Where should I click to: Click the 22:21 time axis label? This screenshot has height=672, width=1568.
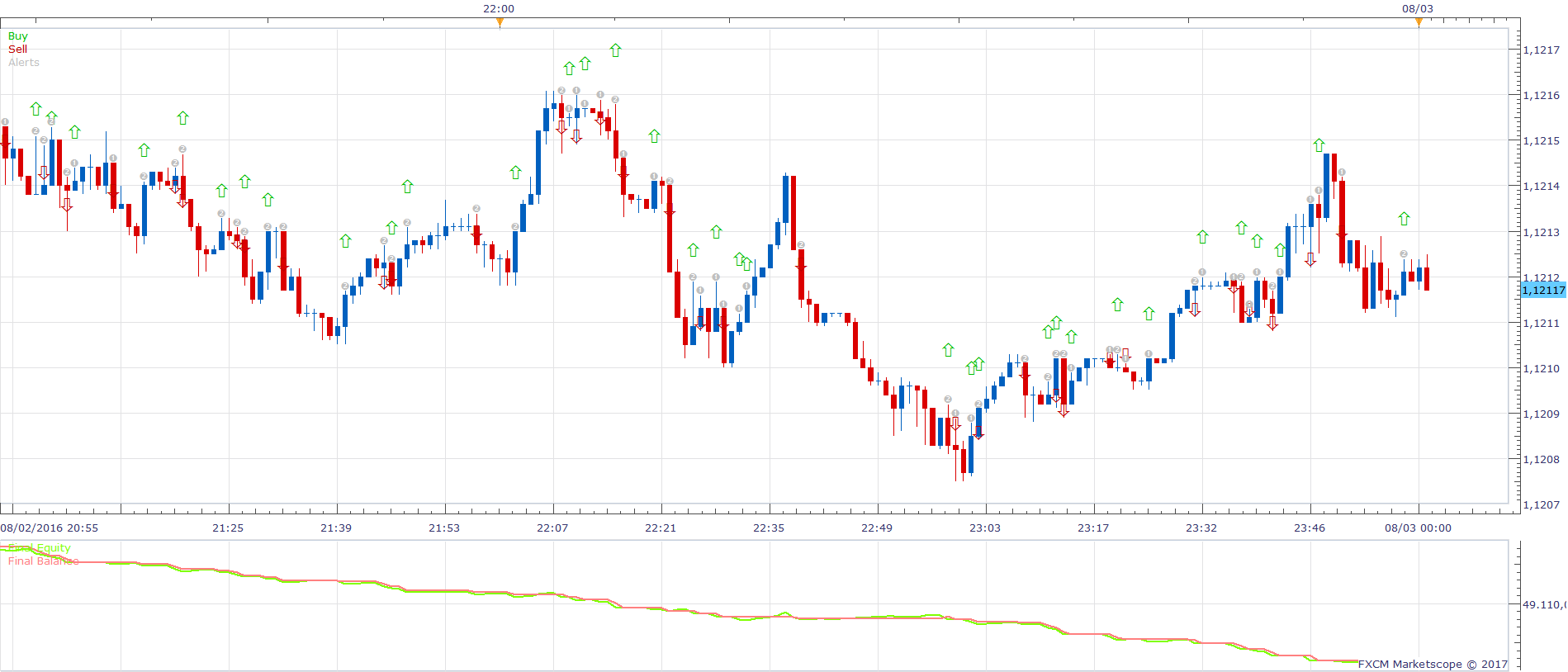661,528
